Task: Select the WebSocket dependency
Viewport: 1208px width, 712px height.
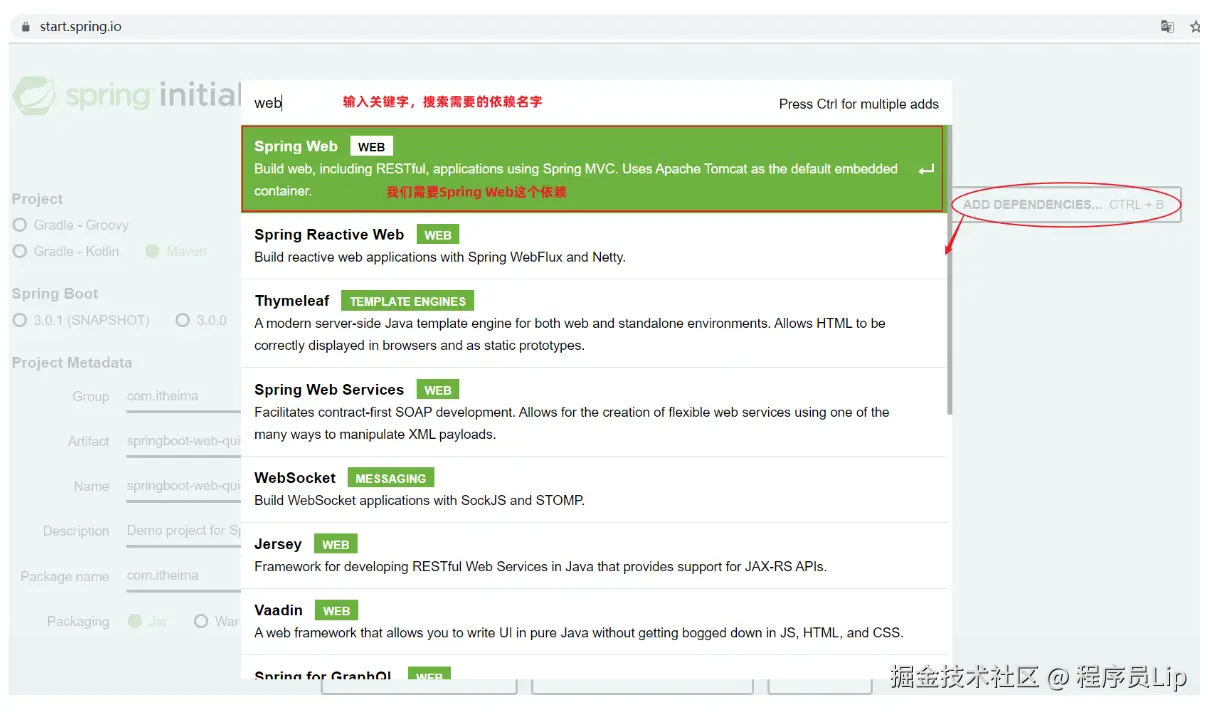Action: (x=594, y=489)
